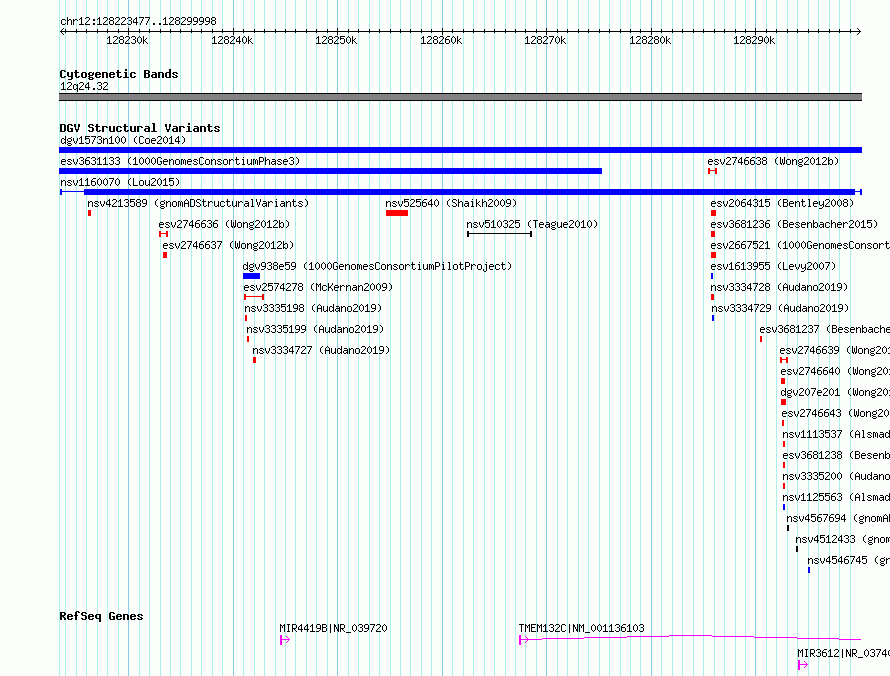Open TMEM132C|NM_001136103 gene label

point(581,628)
